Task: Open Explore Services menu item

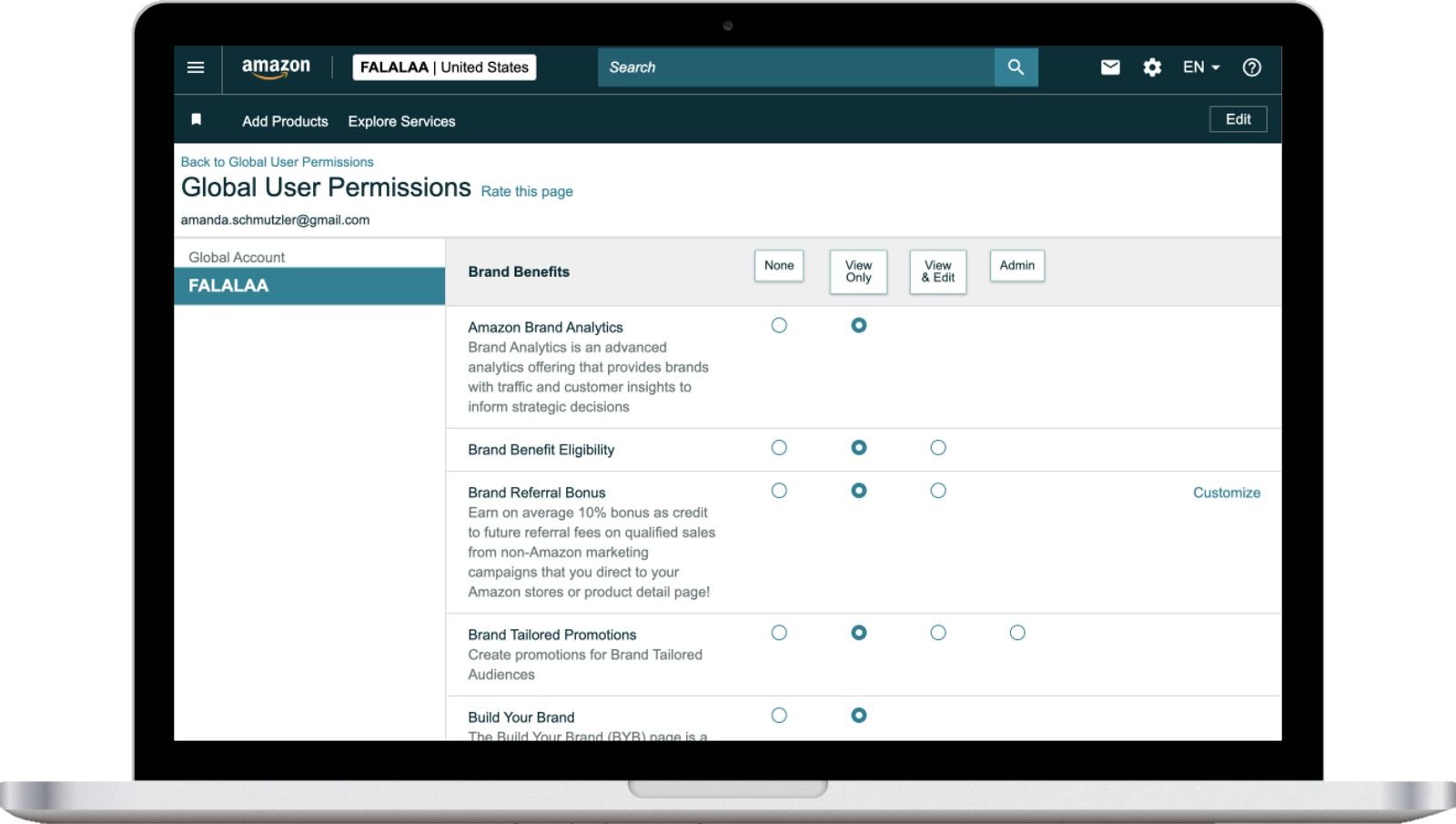Action: point(401,121)
